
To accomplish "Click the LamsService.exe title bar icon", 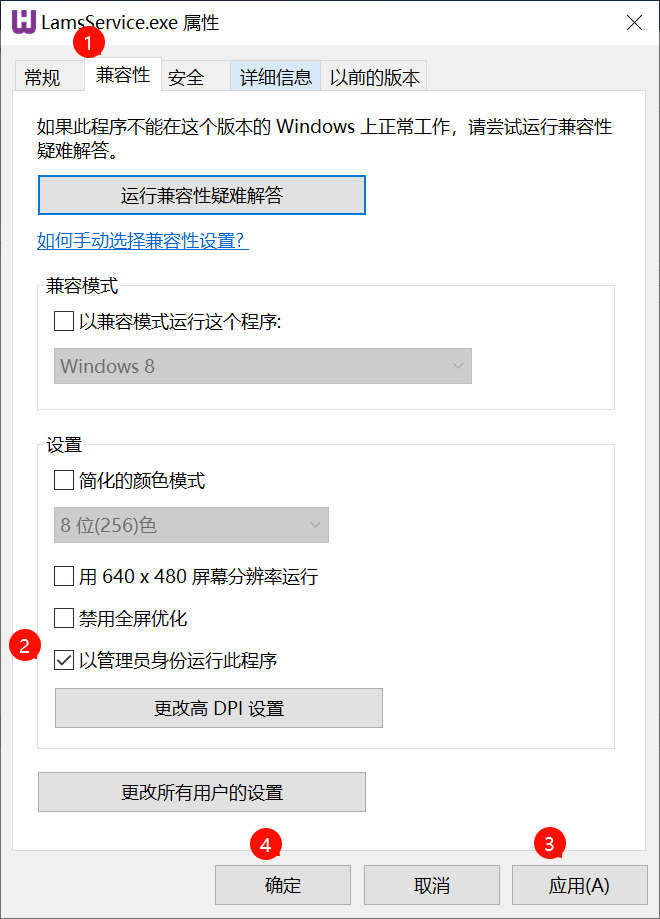I will pyautogui.click(x=23, y=22).
